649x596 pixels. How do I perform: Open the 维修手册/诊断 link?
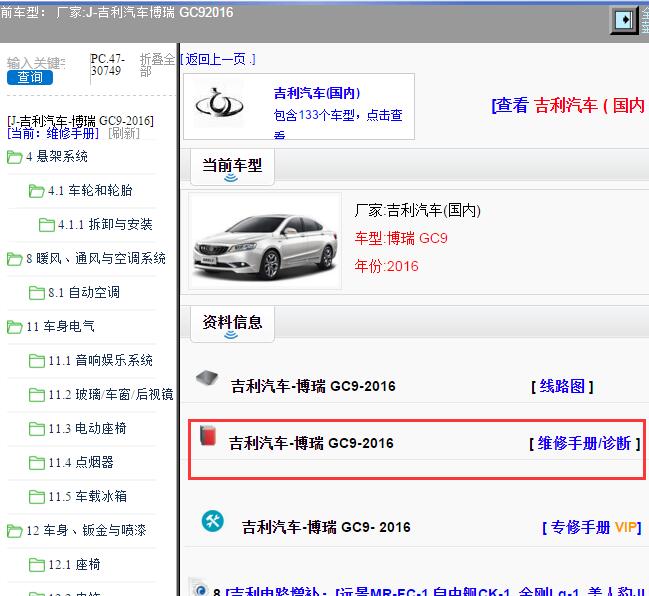585,444
